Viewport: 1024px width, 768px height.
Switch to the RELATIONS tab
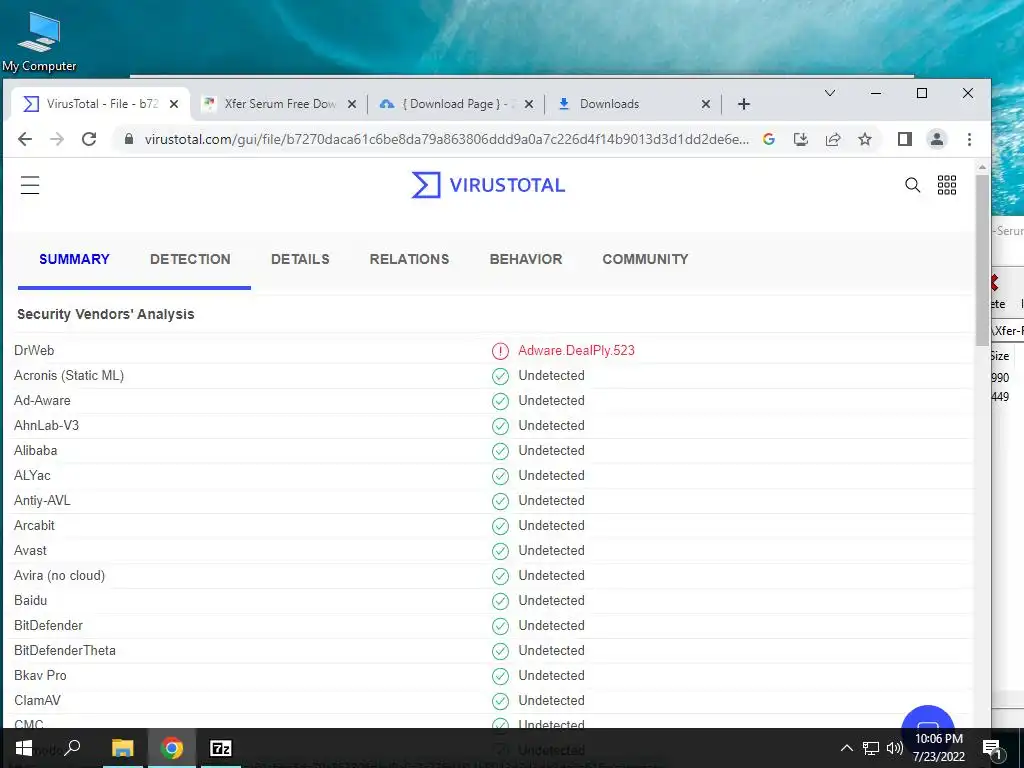click(409, 259)
